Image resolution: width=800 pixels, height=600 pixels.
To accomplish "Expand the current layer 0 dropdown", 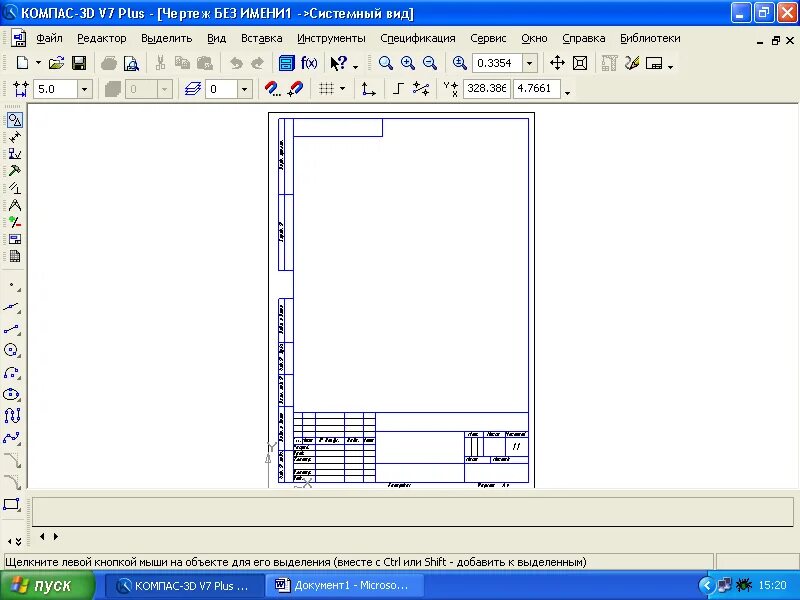I will coord(244,89).
